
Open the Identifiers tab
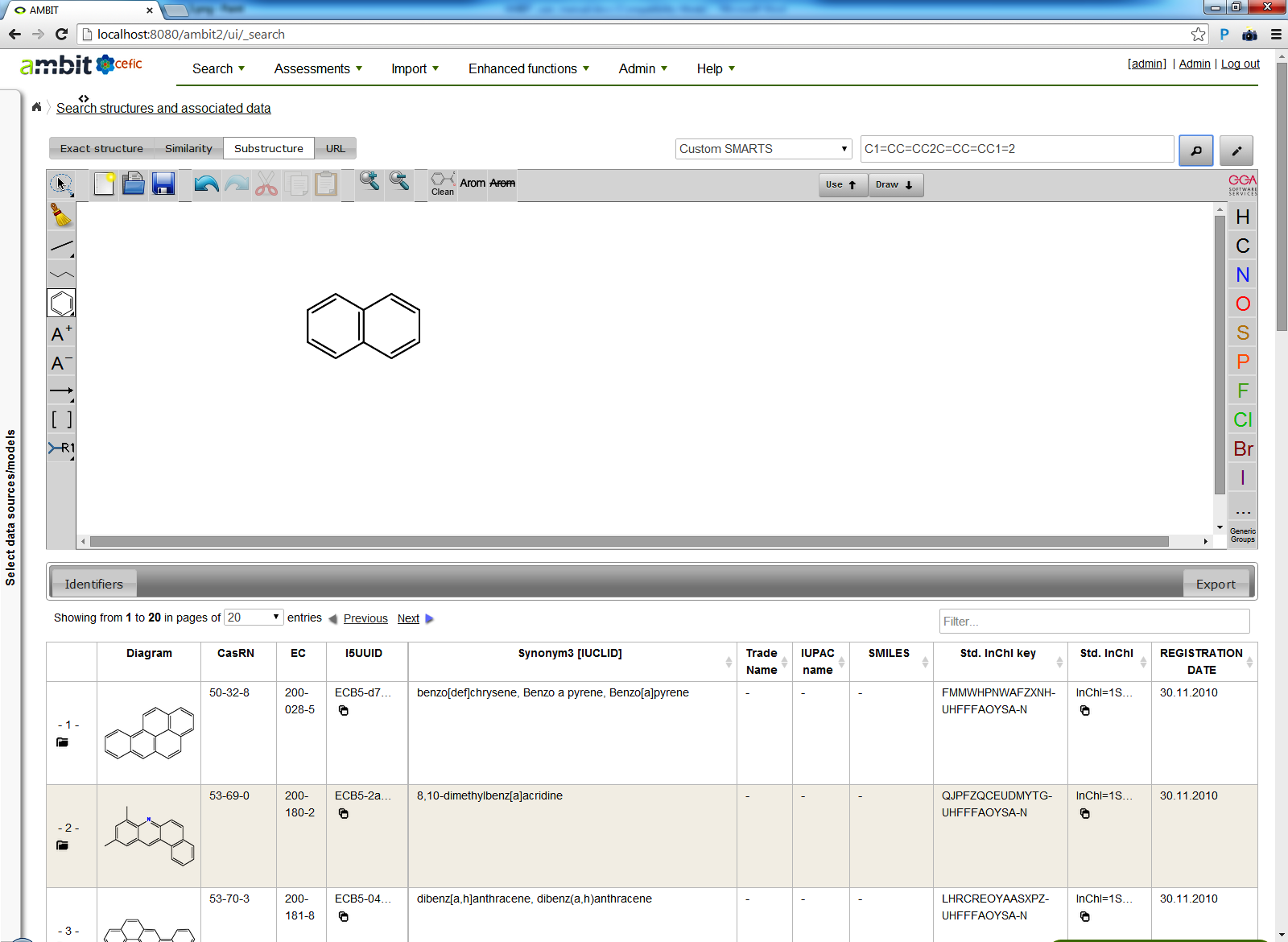click(93, 584)
